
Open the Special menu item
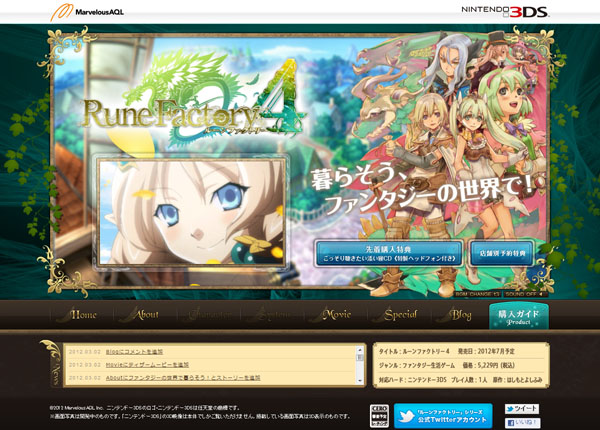point(396,314)
